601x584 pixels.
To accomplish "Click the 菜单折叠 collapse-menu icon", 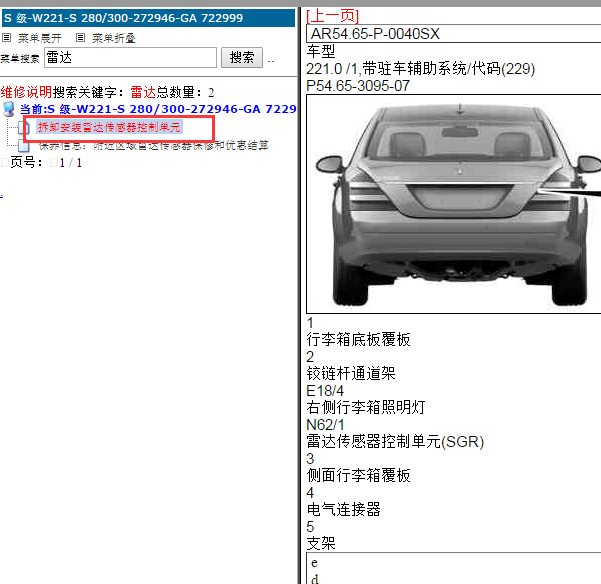I will pyautogui.click(x=80, y=38).
